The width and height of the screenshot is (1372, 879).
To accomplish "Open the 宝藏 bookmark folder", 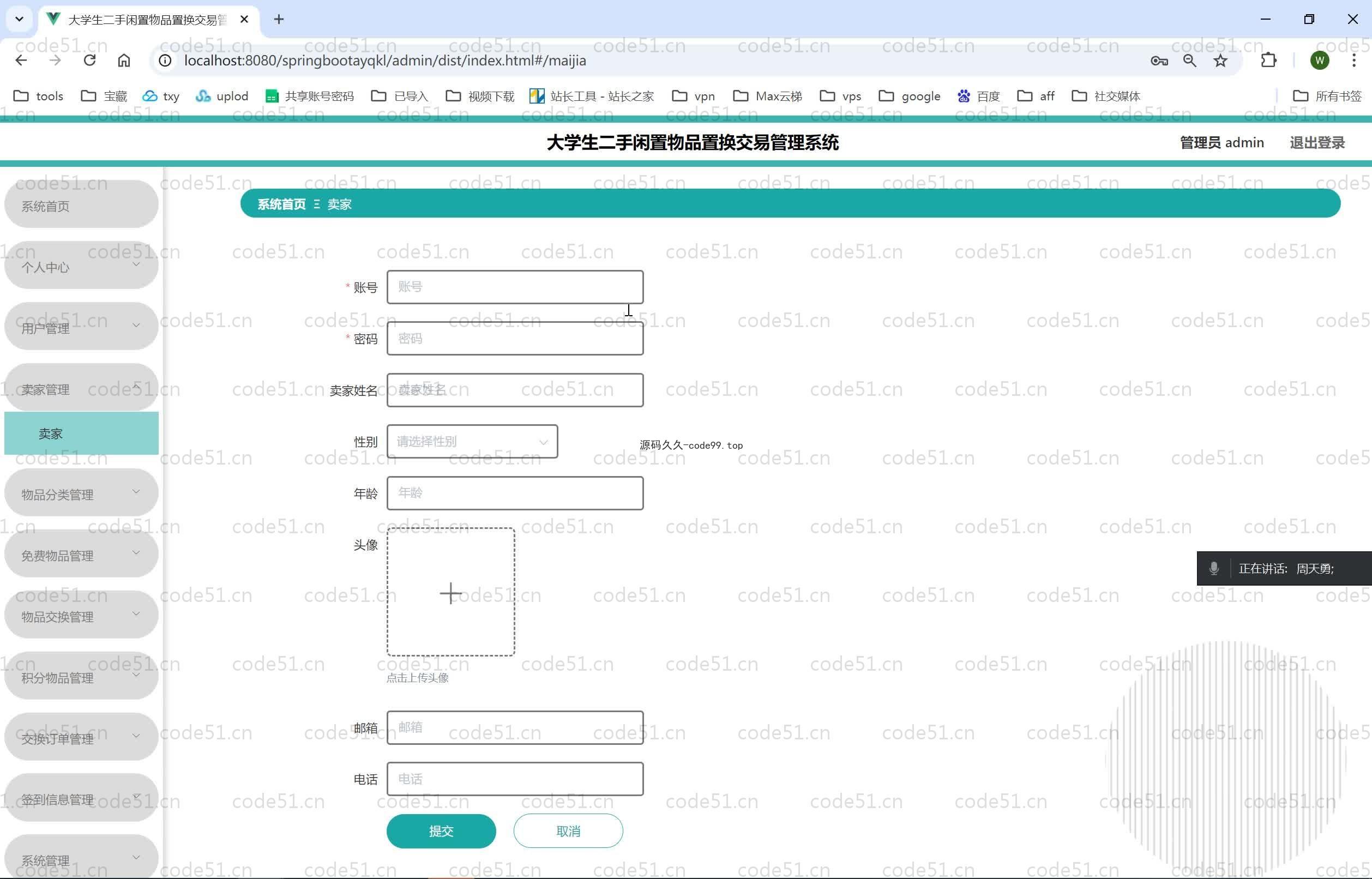I will point(104,96).
